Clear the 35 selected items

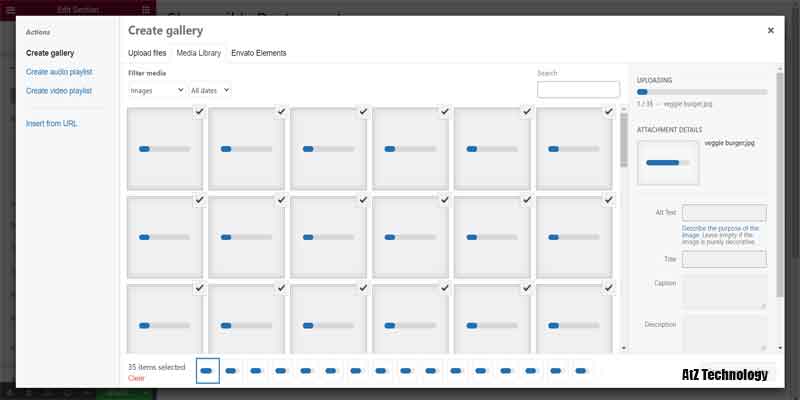(136, 378)
